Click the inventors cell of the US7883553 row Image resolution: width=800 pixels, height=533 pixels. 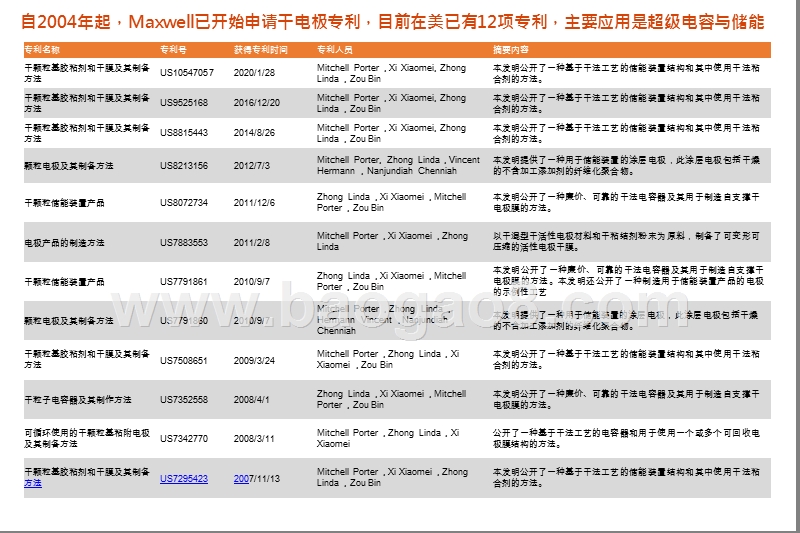tap(392, 241)
